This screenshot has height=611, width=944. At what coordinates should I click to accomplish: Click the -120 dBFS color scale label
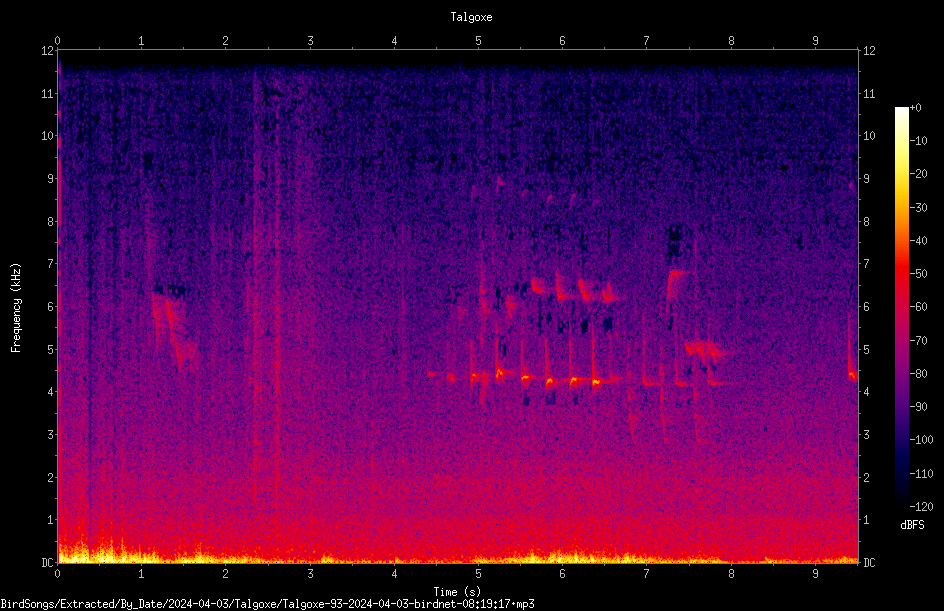(921, 506)
